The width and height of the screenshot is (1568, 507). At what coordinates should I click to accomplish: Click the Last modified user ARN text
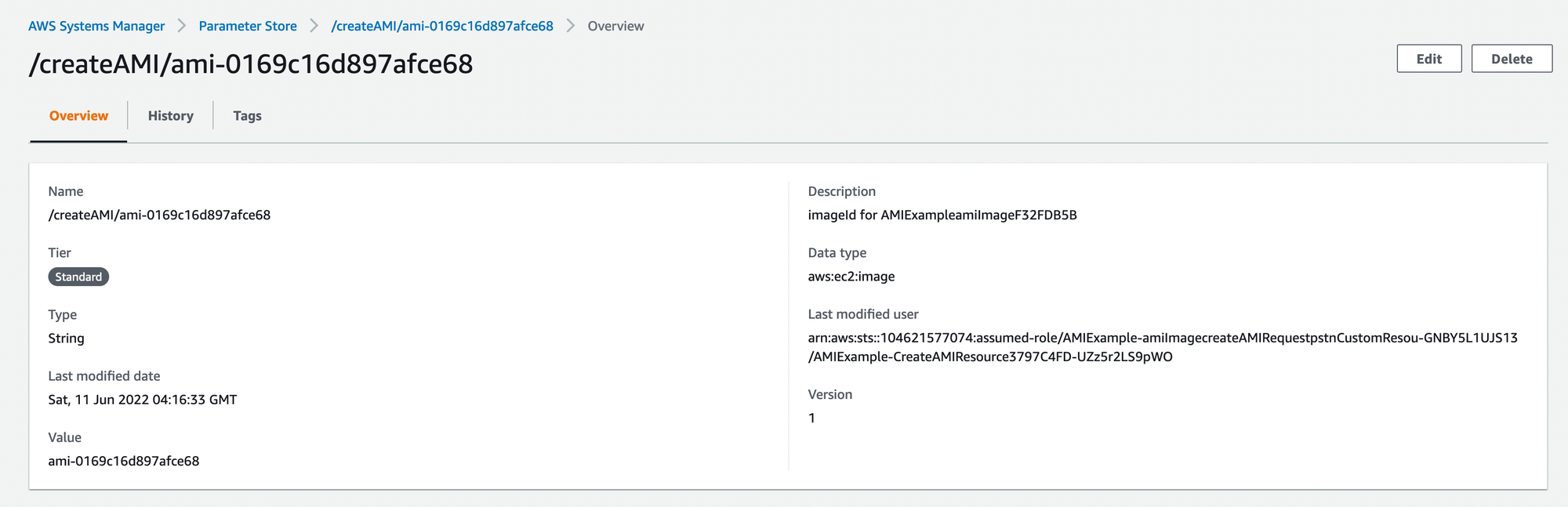pyautogui.click(x=1162, y=338)
